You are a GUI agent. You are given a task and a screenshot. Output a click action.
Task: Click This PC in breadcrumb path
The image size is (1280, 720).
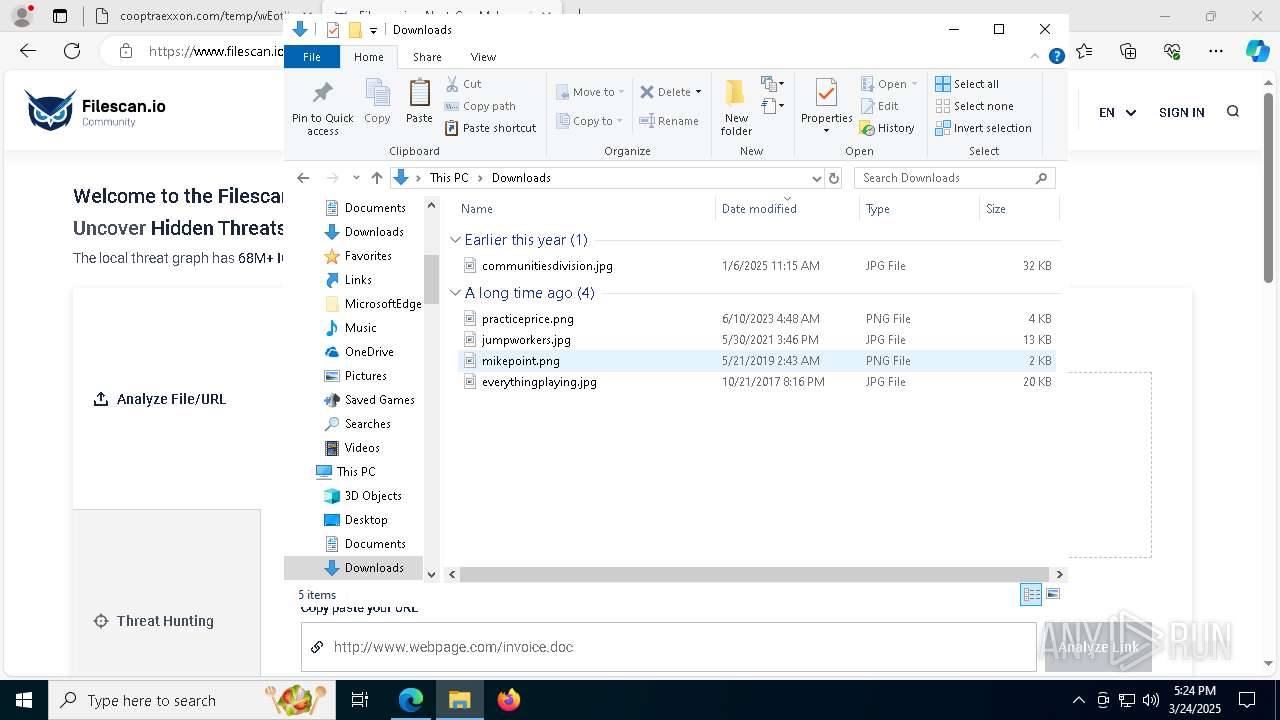pyautogui.click(x=449, y=178)
